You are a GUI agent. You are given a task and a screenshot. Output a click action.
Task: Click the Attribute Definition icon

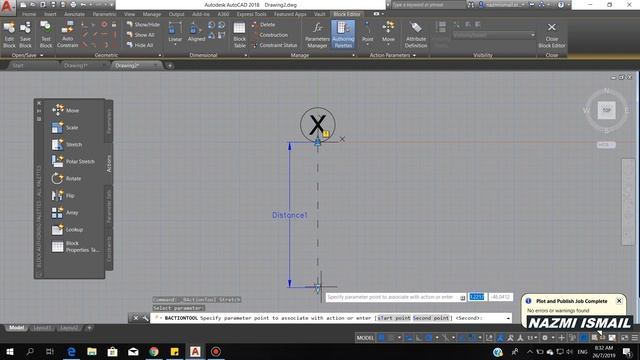(x=416, y=35)
